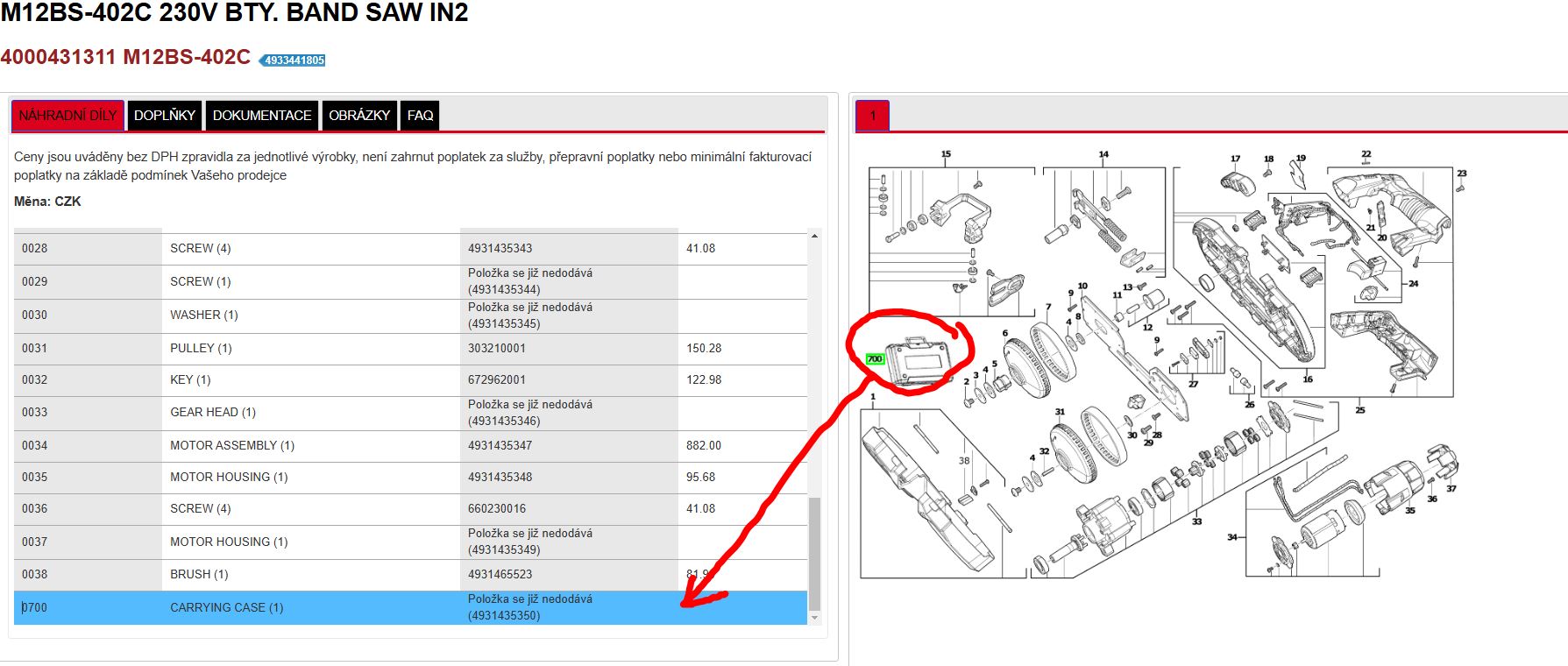Image resolution: width=1568 pixels, height=666 pixels.
Task: Switch to the DOPLŇKY tab
Action: click(165, 116)
